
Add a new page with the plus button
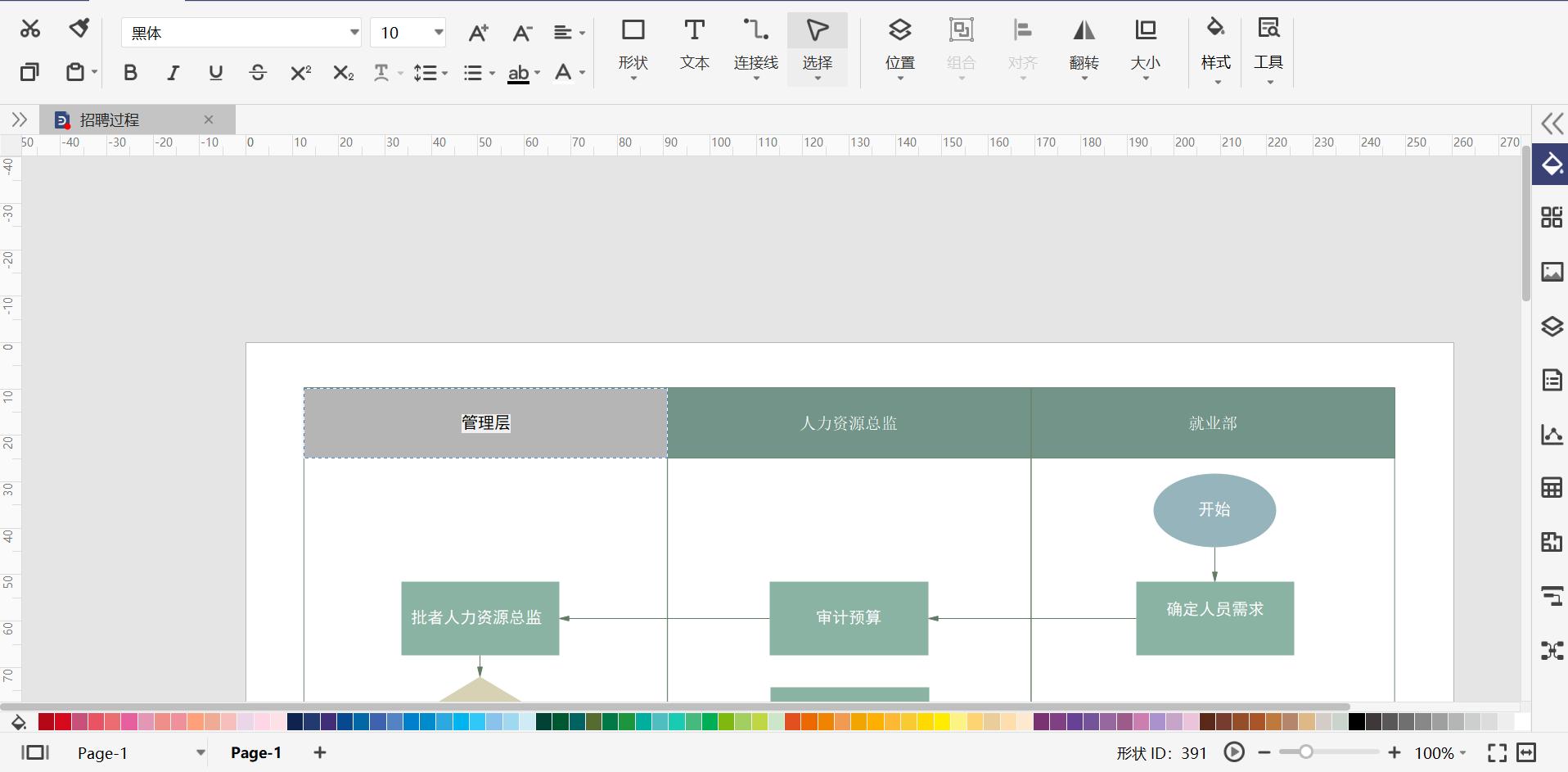pos(319,752)
